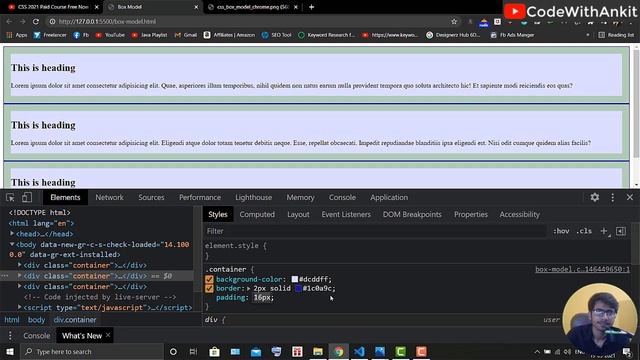Image resolution: width=640 pixels, height=360 pixels.
Task: Open DevTools settings gear
Action: [x=595, y=198]
